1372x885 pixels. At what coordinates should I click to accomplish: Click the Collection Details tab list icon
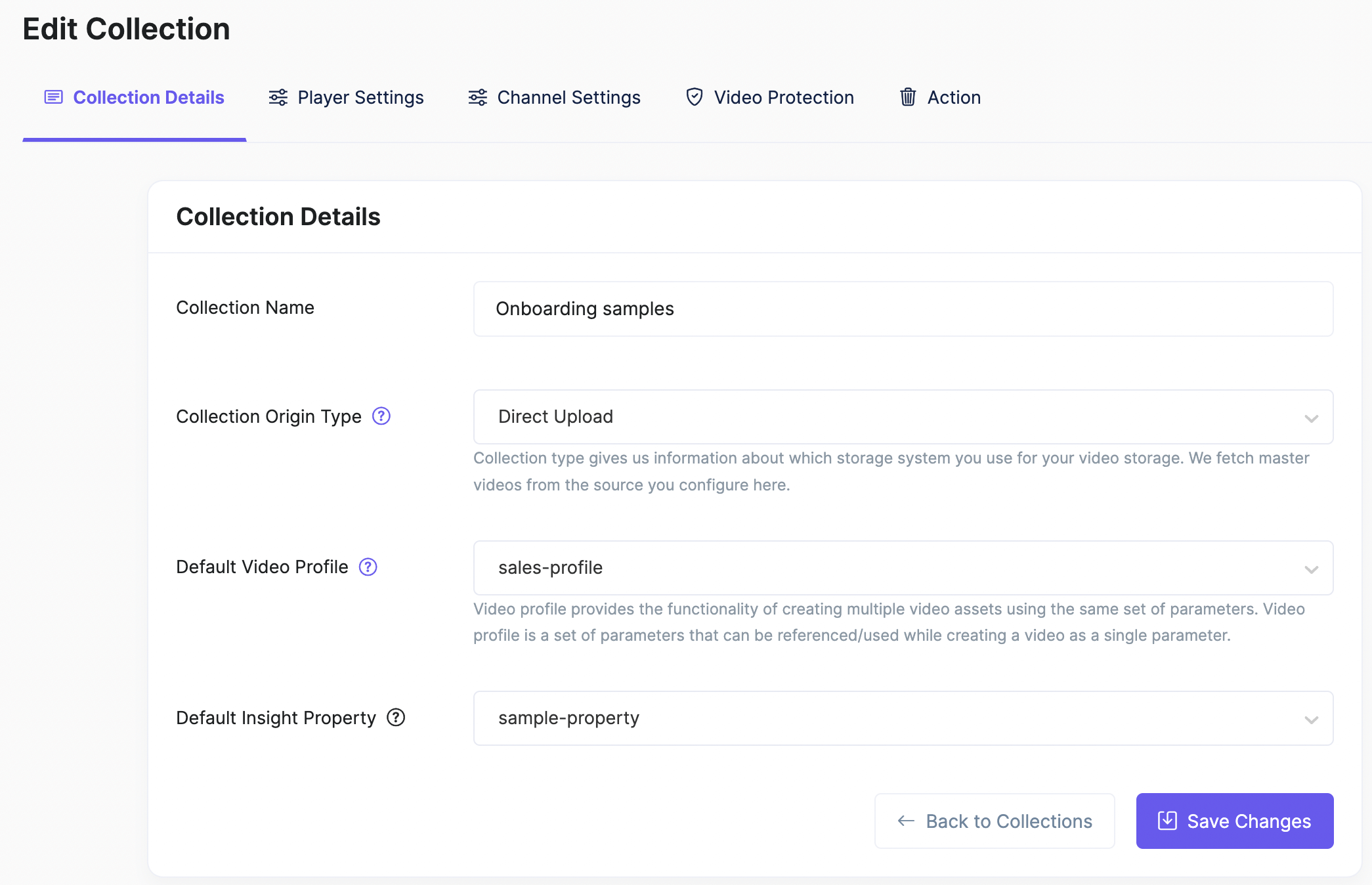(53, 98)
